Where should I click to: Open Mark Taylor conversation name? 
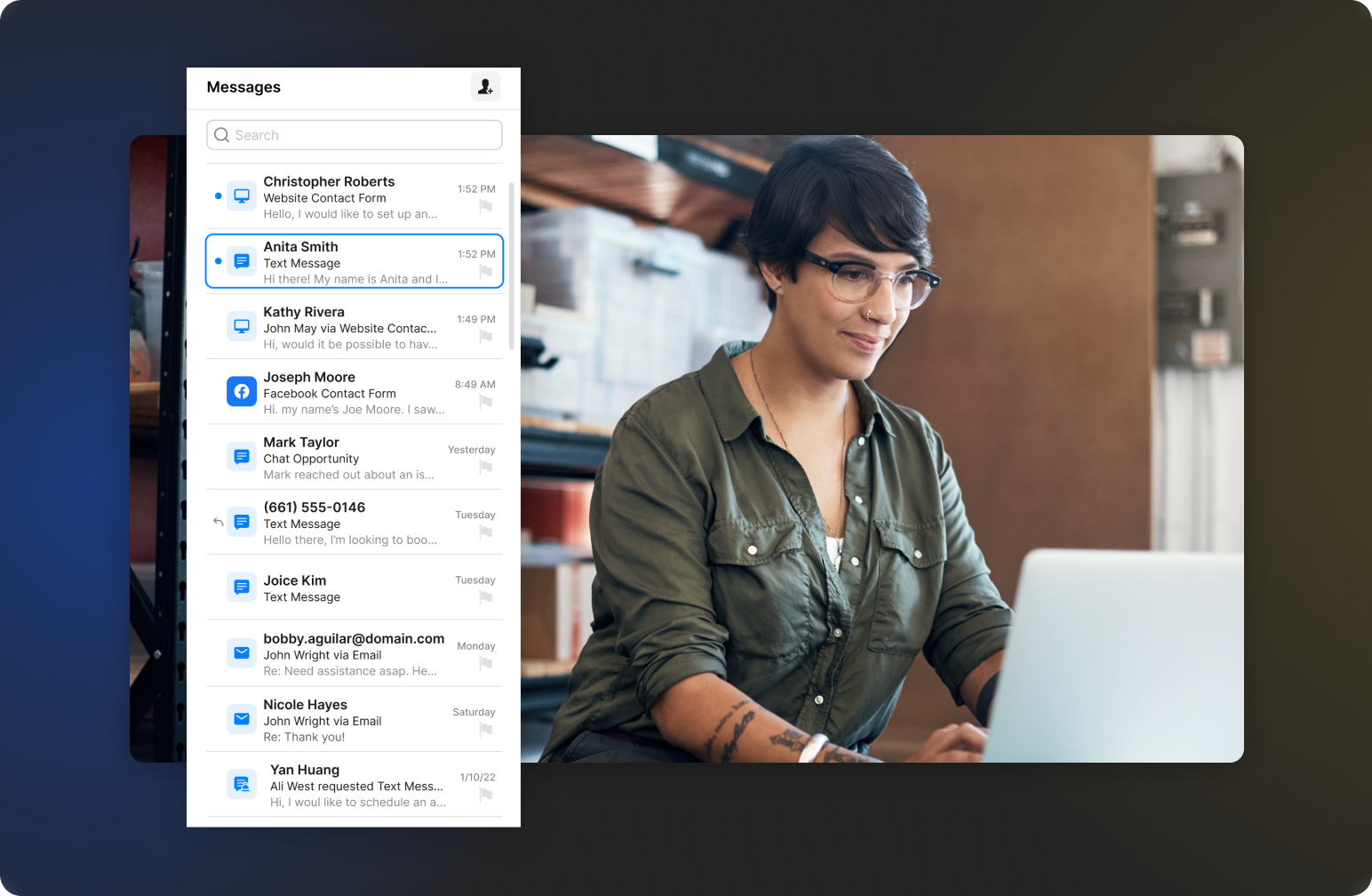[x=301, y=442]
